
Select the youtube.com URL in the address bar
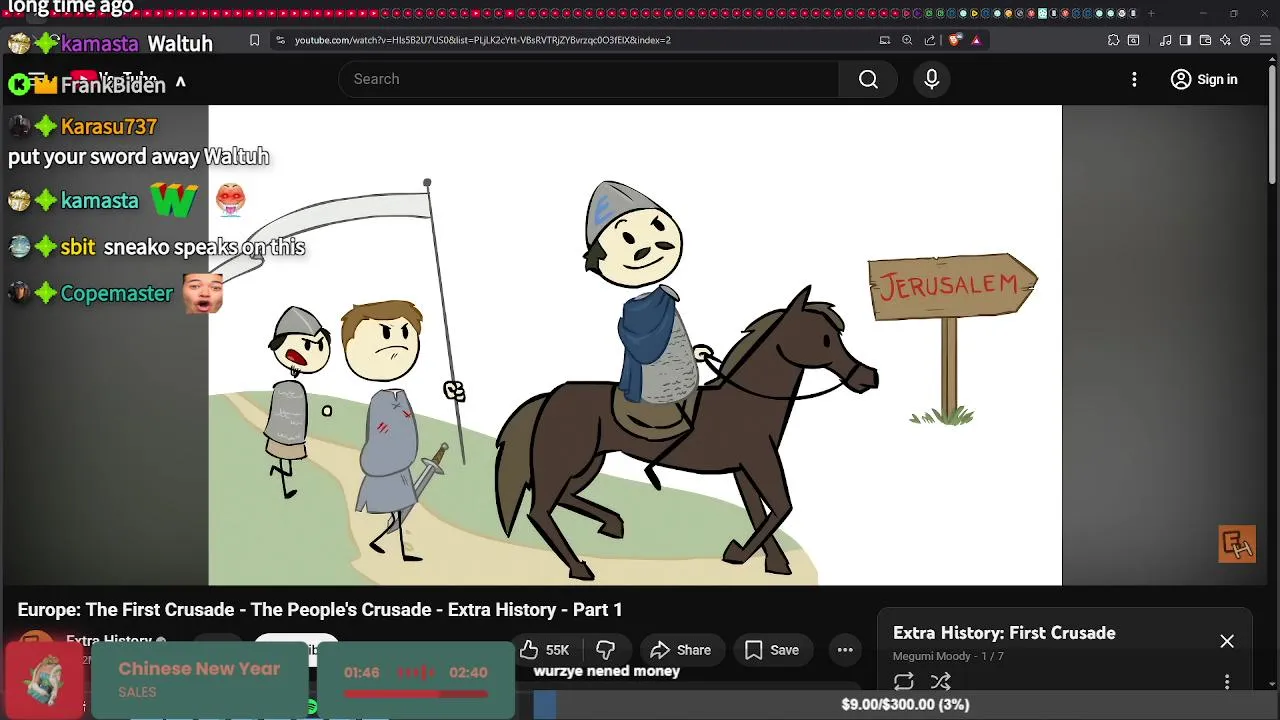click(x=482, y=40)
